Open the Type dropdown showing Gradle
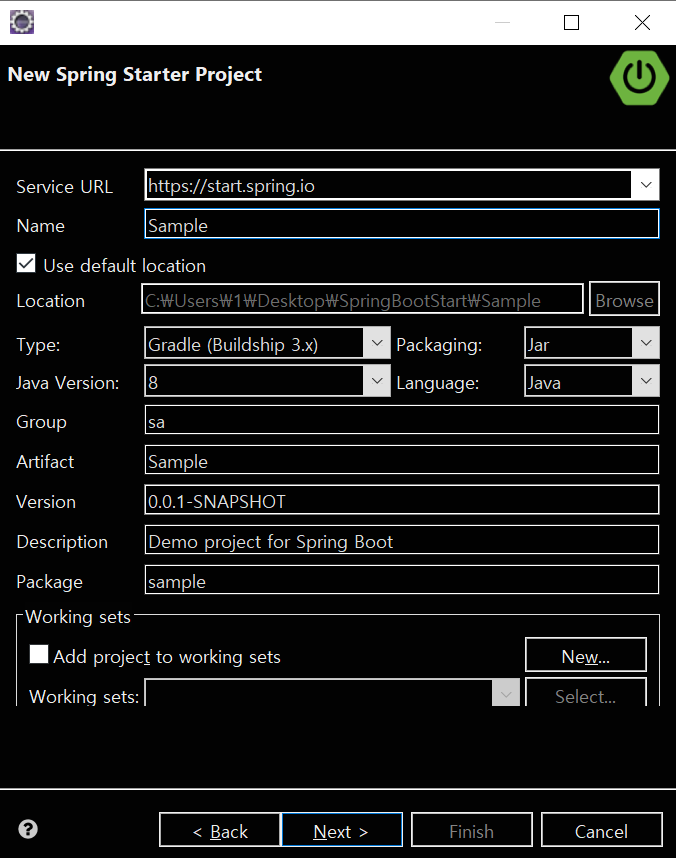The height and width of the screenshot is (858, 676). click(268, 343)
